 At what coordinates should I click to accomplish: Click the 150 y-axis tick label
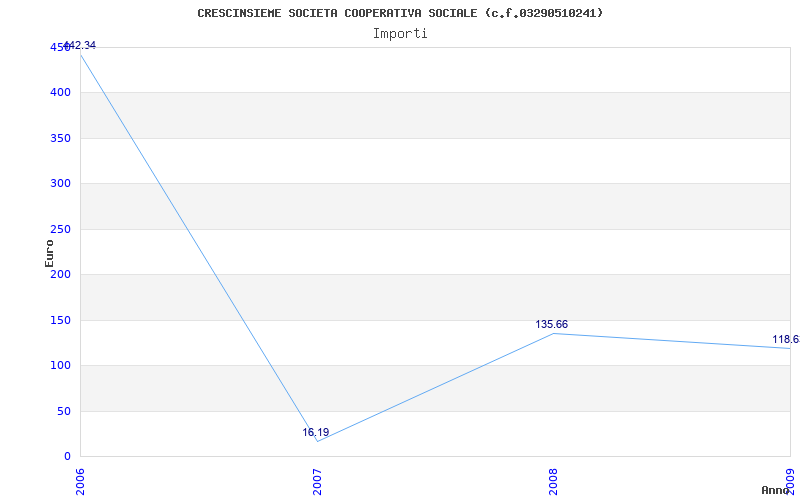(x=60, y=320)
